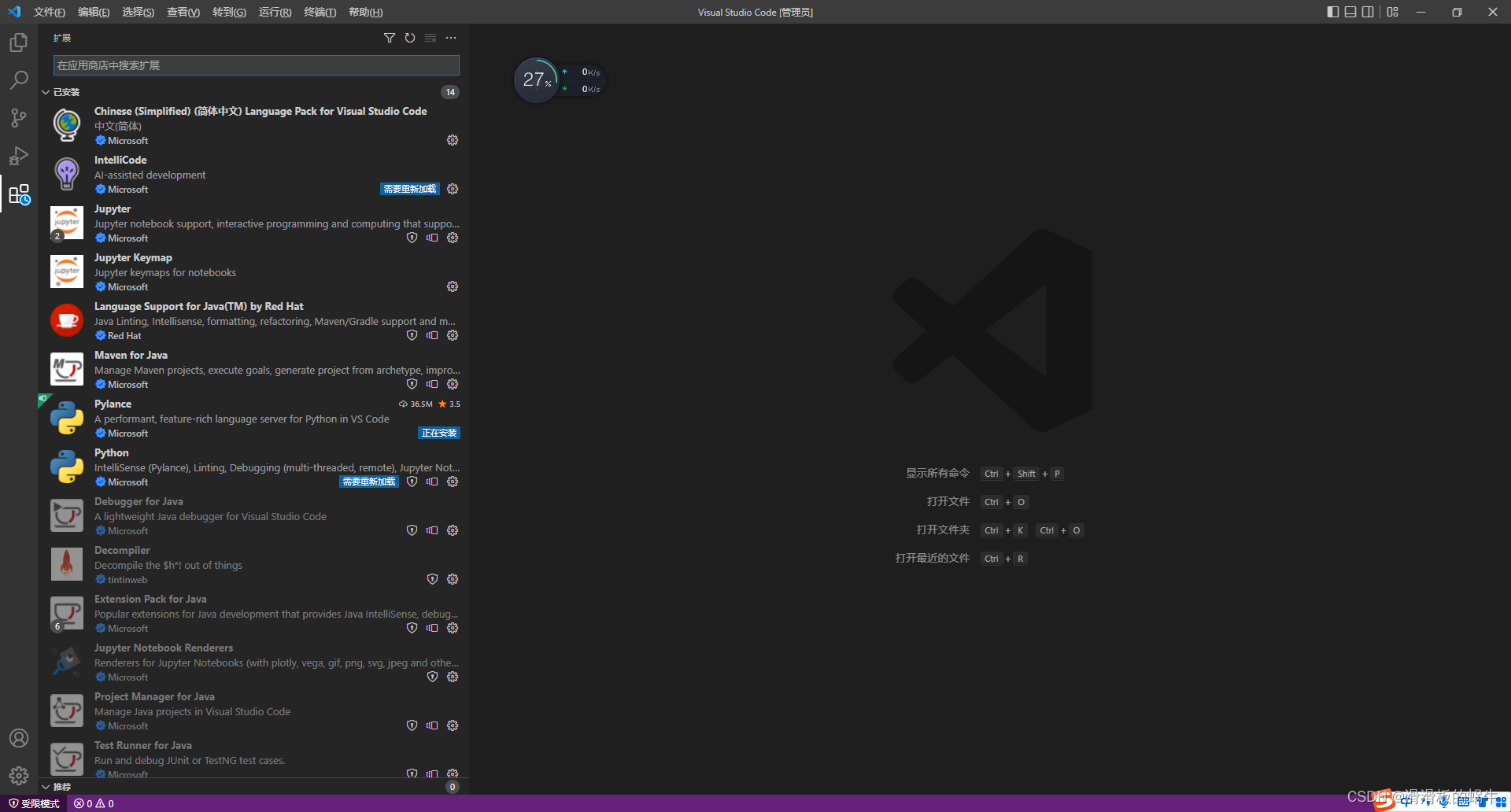Open the Source Control view
This screenshot has height=812, width=1511.
(19, 118)
